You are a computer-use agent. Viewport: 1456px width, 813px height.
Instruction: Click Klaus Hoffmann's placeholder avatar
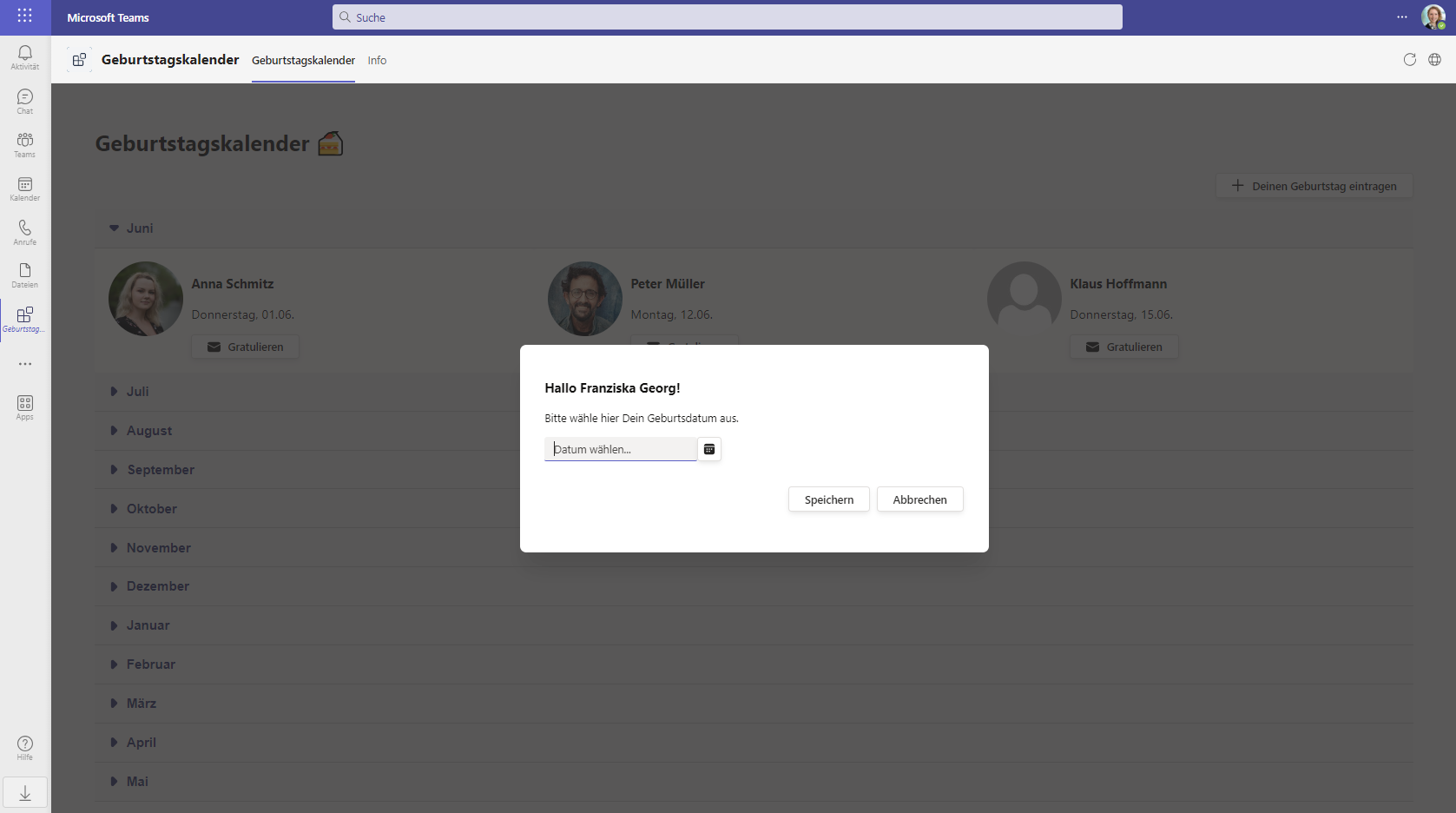[x=1024, y=299]
